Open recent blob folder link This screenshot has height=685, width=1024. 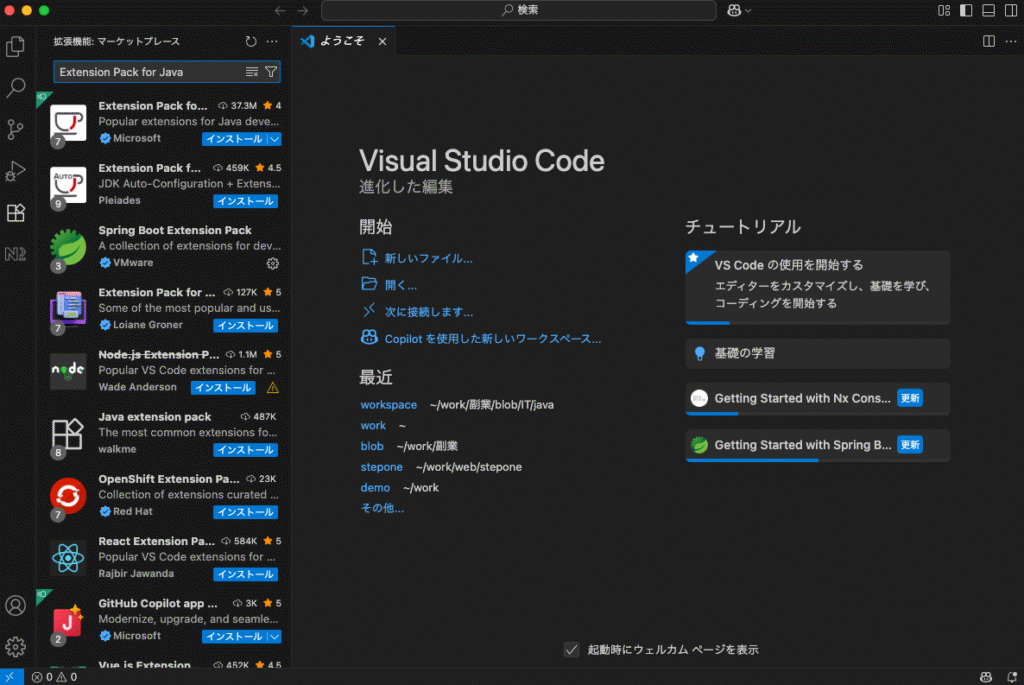coord(372,446)
